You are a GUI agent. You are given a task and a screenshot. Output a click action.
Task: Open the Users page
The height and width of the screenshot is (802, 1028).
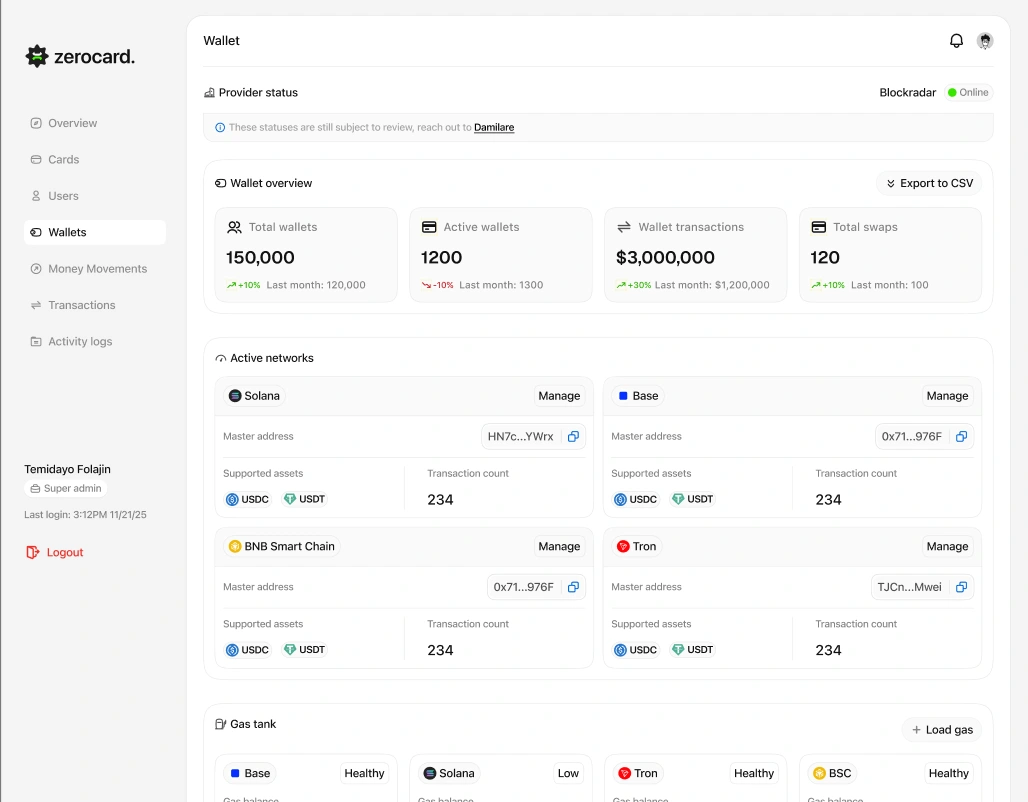[x=94, y=196]
